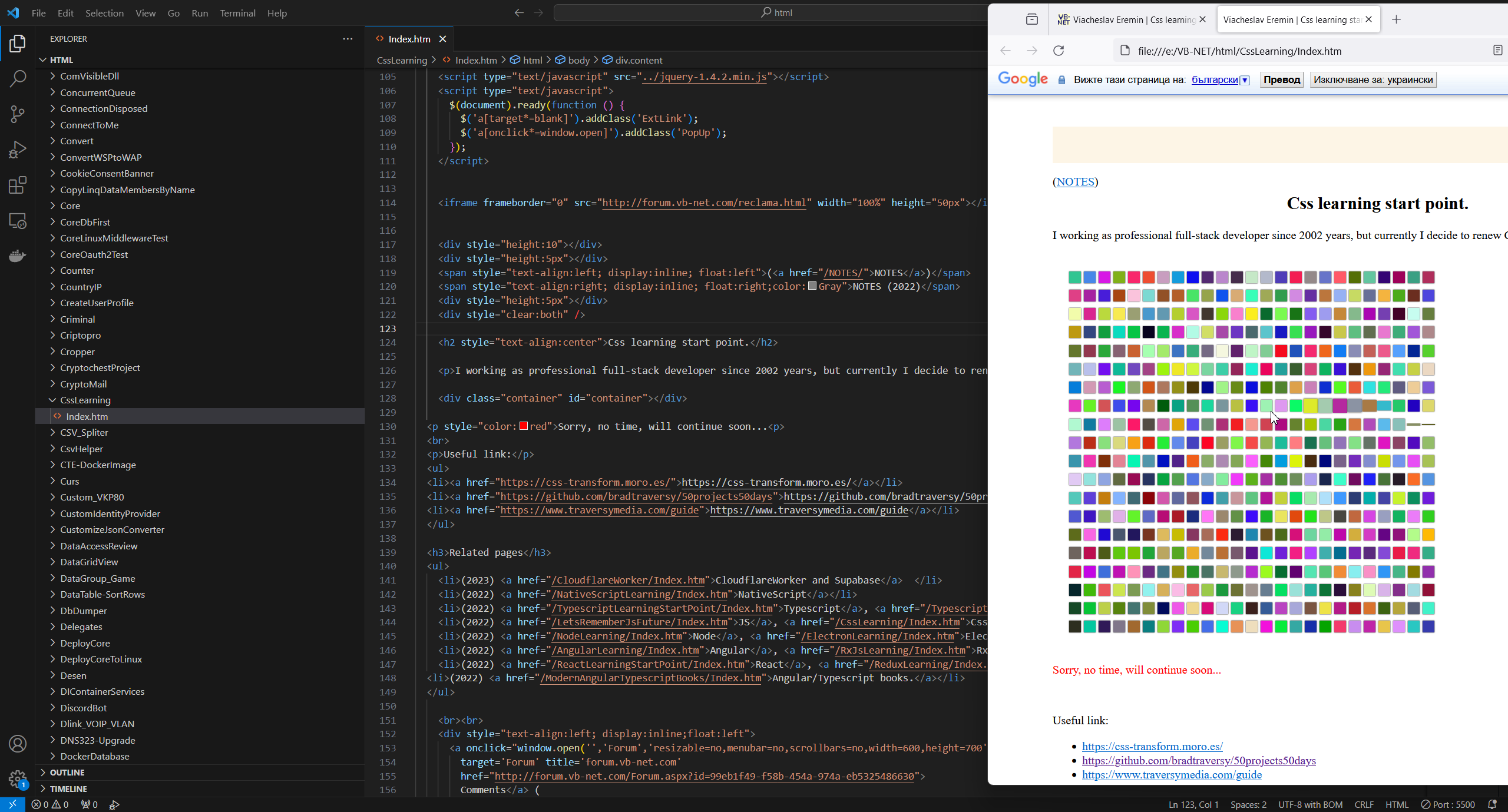Viewport: 1508px width, 812px height.
Task: Click the Превод translate button
Action: [1281, 79]
